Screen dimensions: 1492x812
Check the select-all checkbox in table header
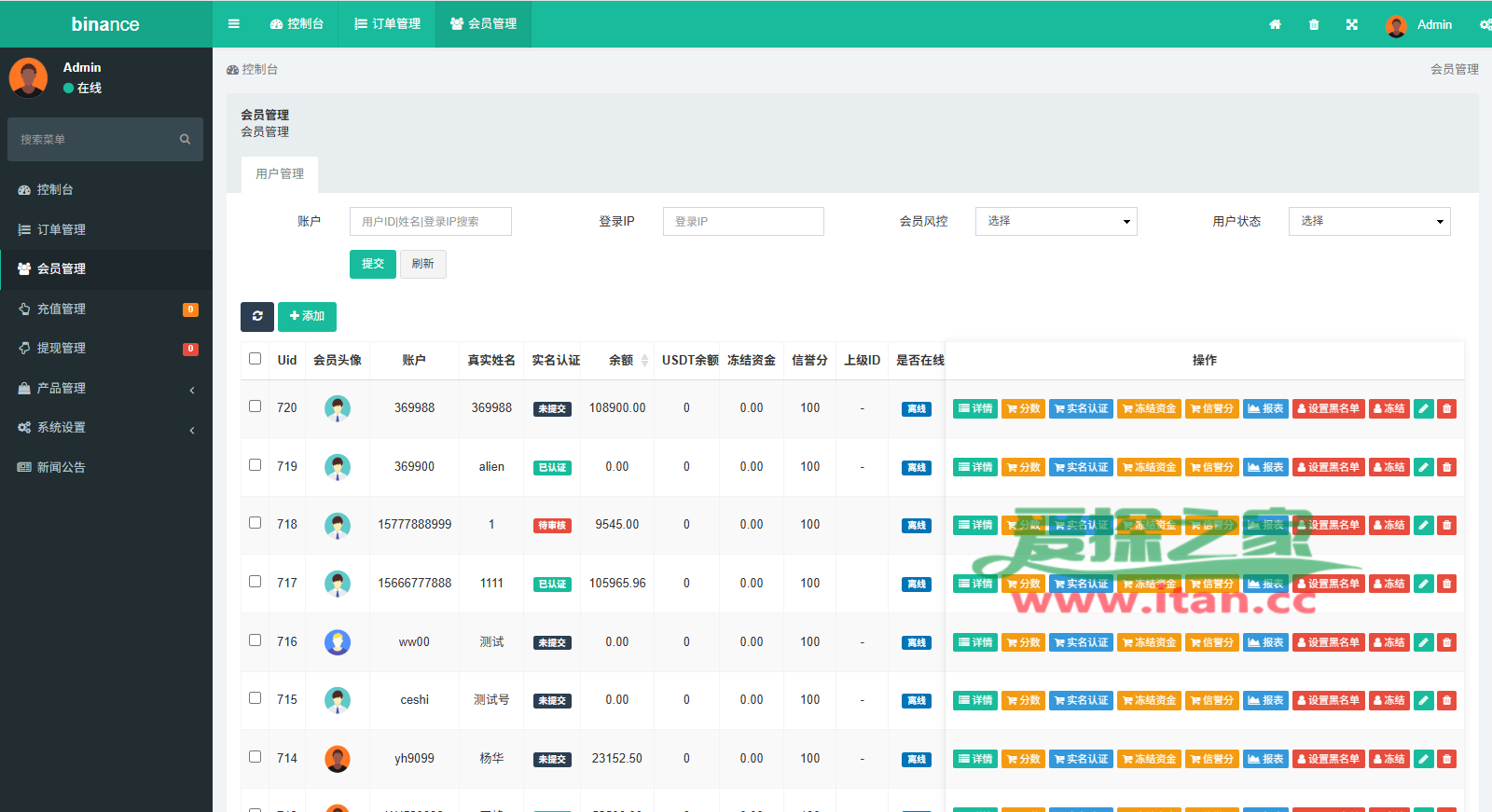click(x=255, y=359)
